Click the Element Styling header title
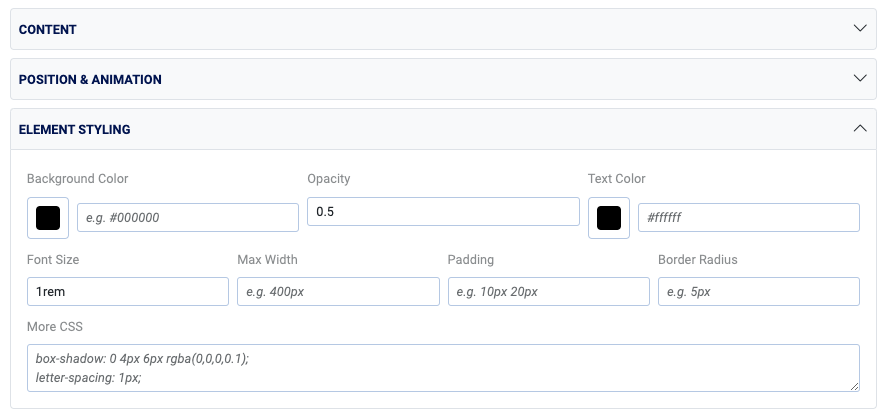 [x=74, y=129]
